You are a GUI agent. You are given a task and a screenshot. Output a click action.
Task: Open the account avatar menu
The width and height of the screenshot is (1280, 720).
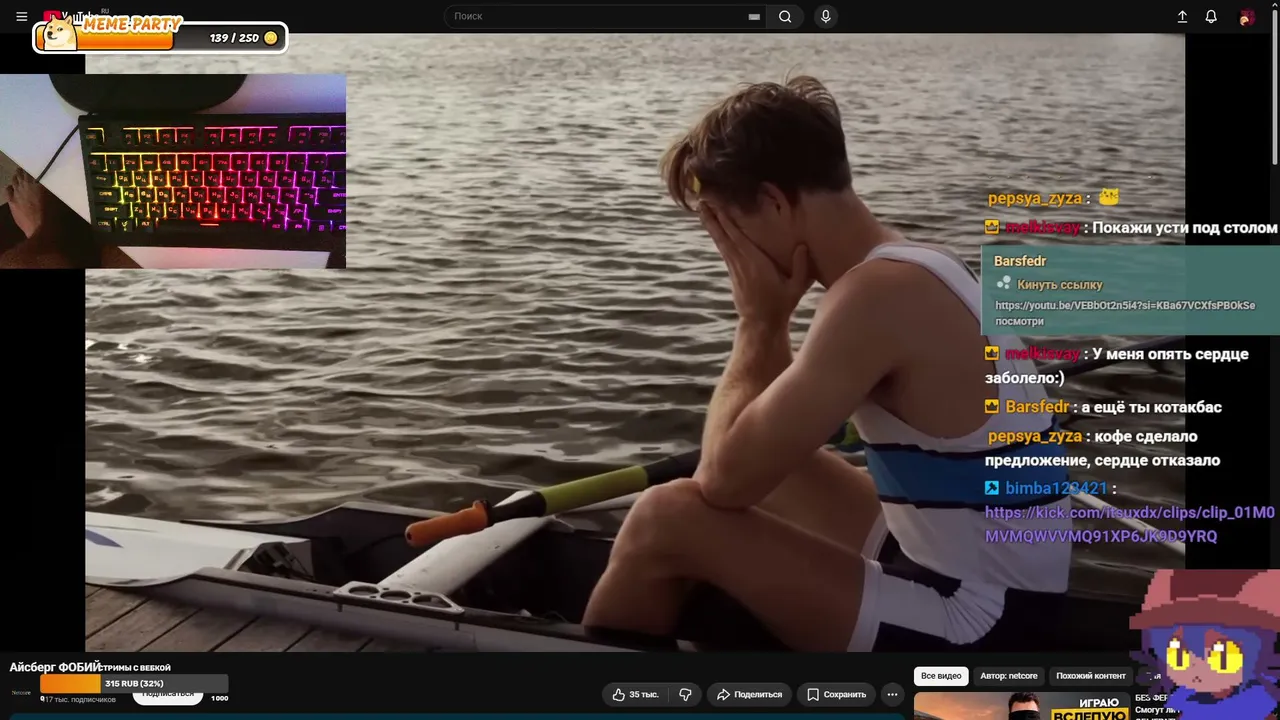point(1246,17)
